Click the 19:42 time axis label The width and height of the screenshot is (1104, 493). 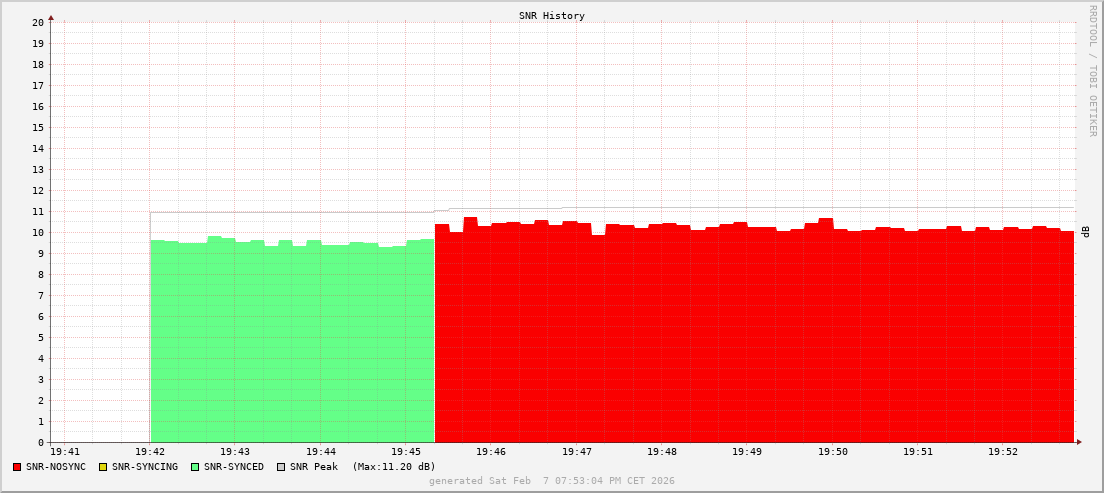pyautogui.click(x=150, y=452)
